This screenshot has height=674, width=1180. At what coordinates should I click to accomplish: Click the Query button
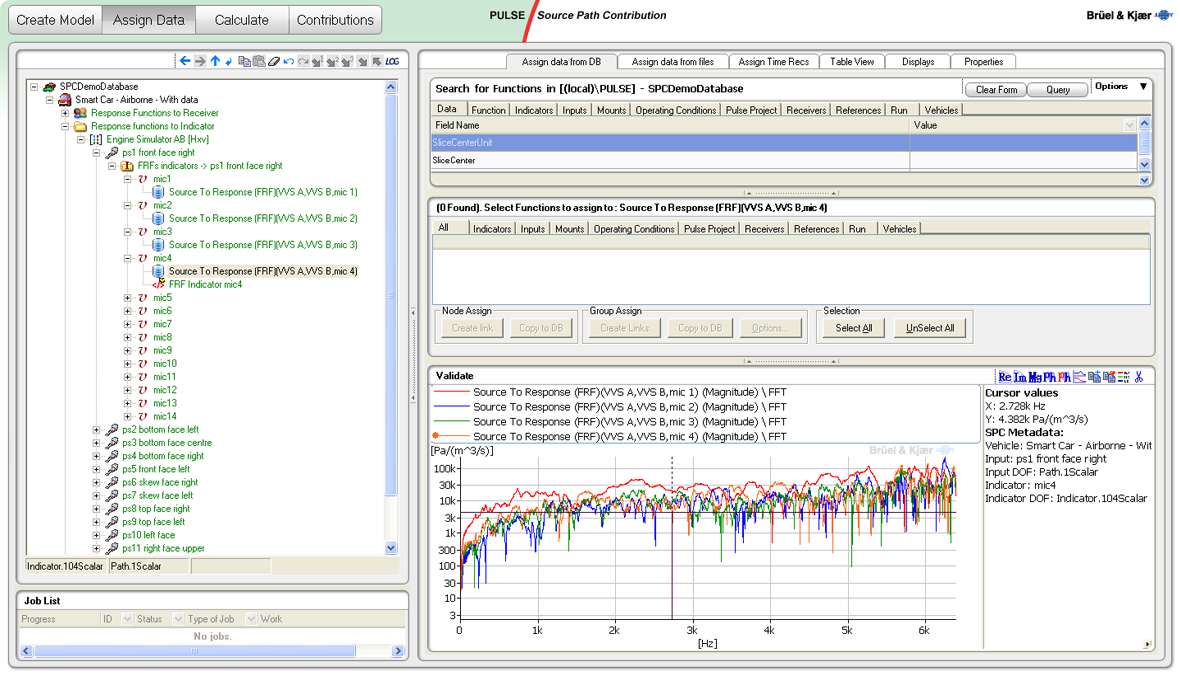tap(1057, 89)
